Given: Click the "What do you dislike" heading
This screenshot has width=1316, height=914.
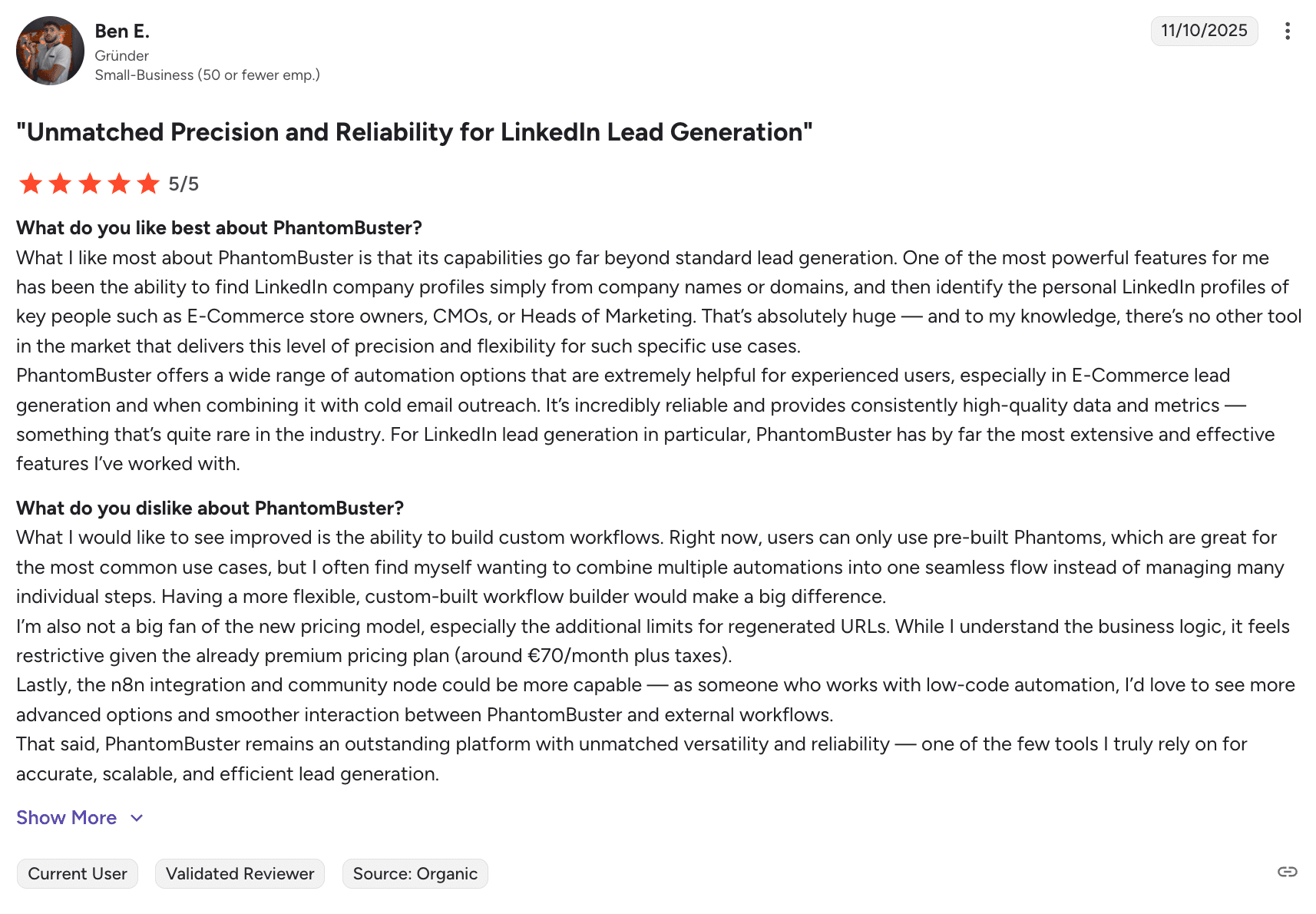Looking at the screenshot, I should [x=210, y=508].
